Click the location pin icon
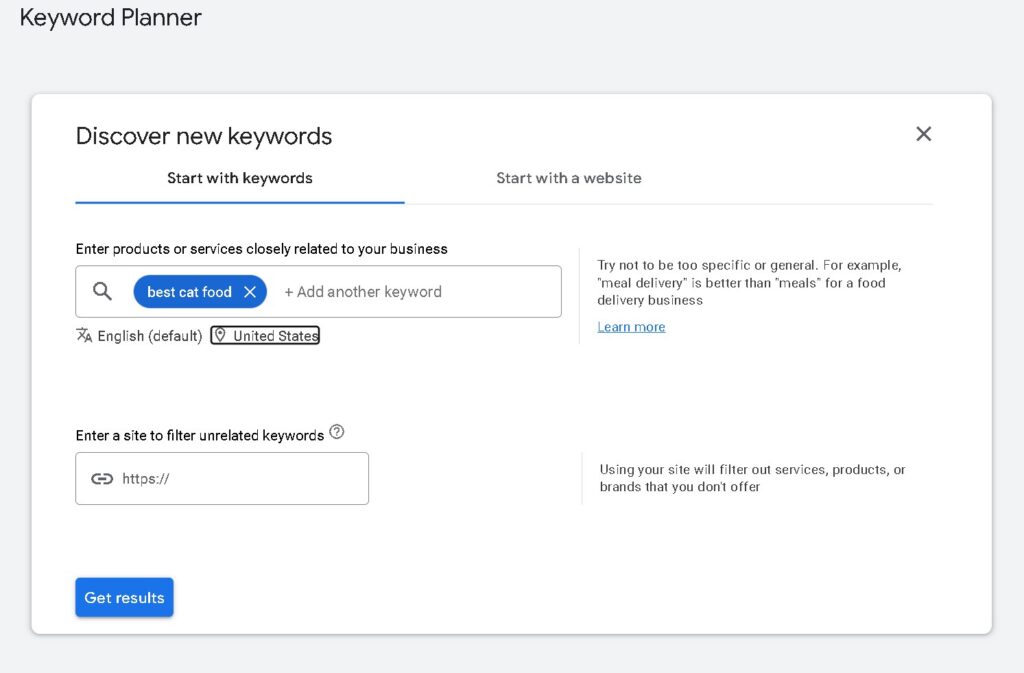This screenshot has height=673, width=1024. pyautogui.click(x=221, y=336)
